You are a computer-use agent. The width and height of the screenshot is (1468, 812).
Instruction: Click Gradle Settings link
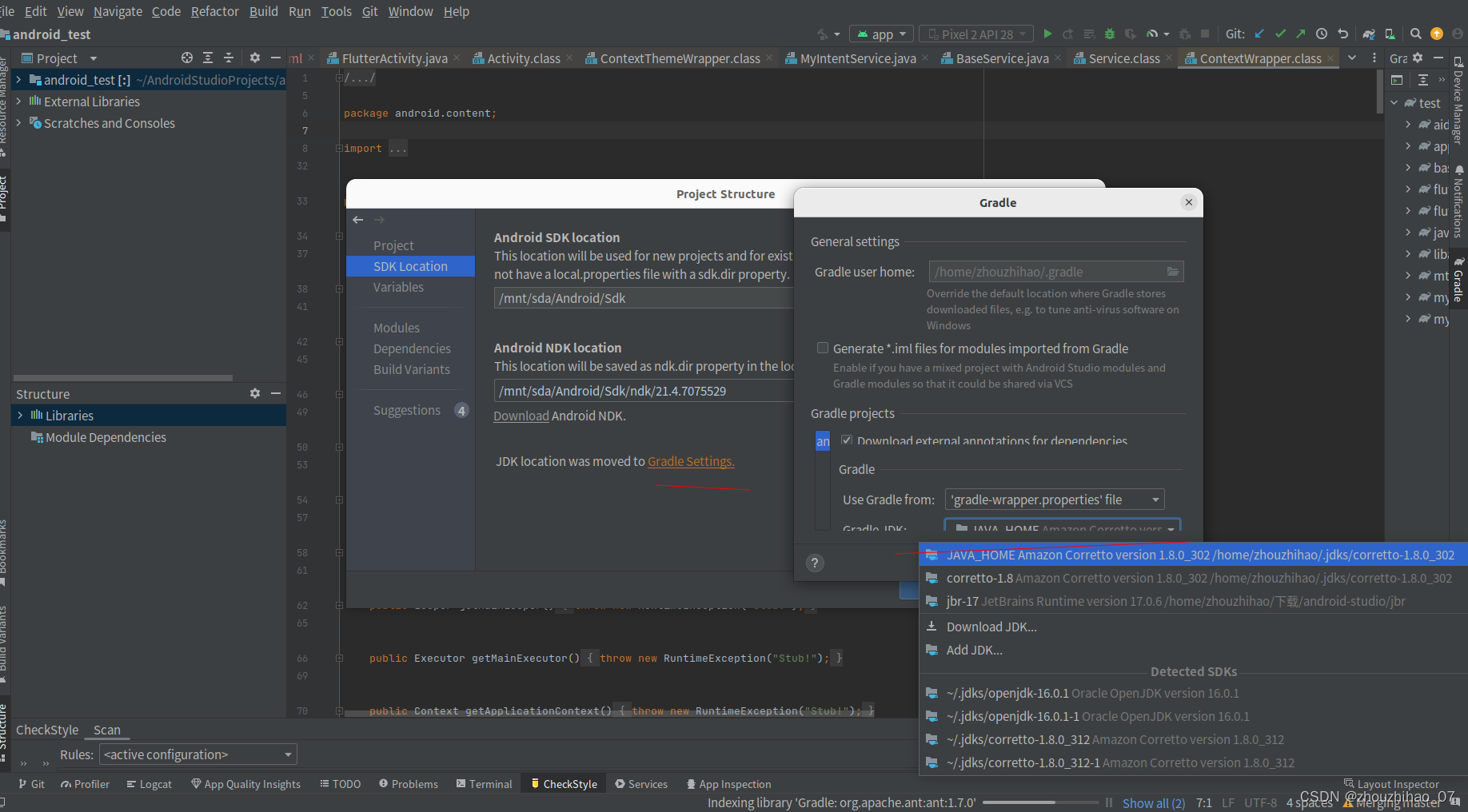click(x=691, y=461)
